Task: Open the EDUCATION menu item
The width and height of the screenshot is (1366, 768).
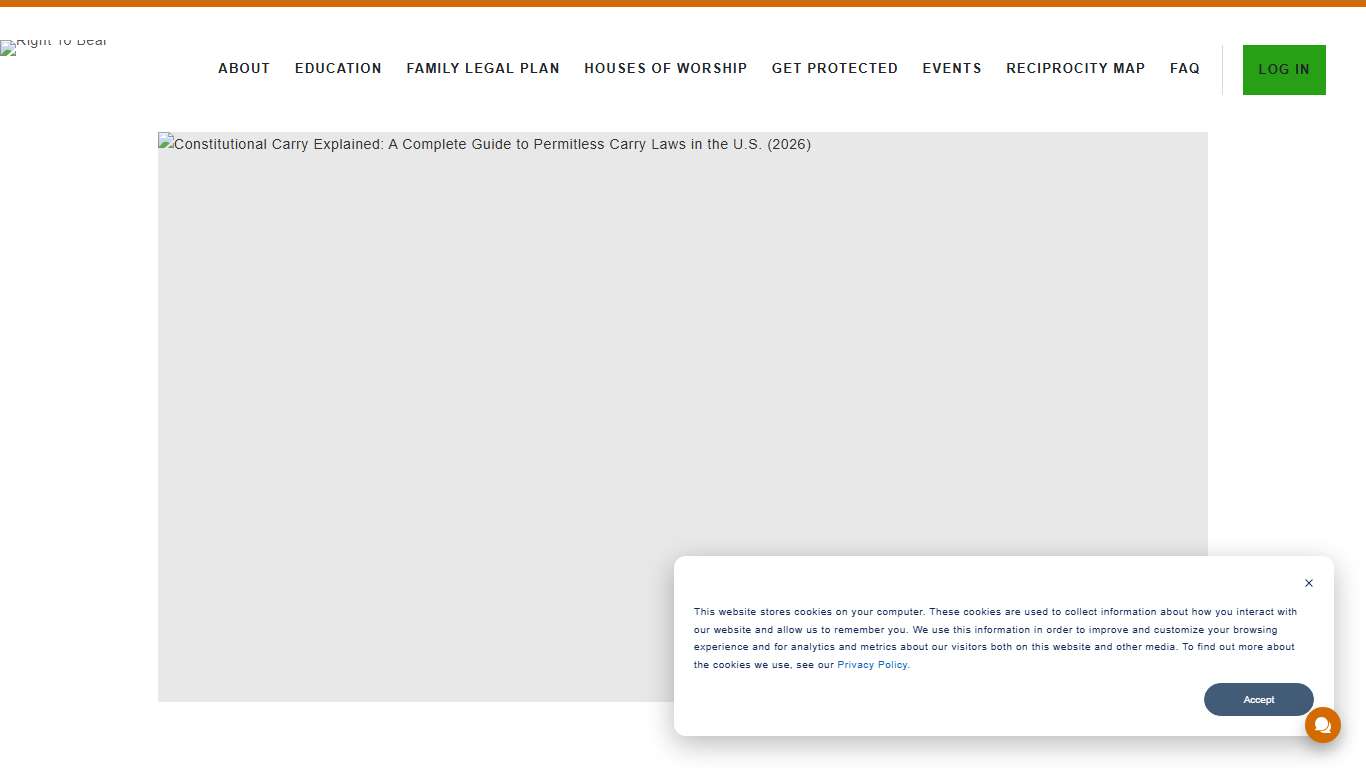Action: 338,68
